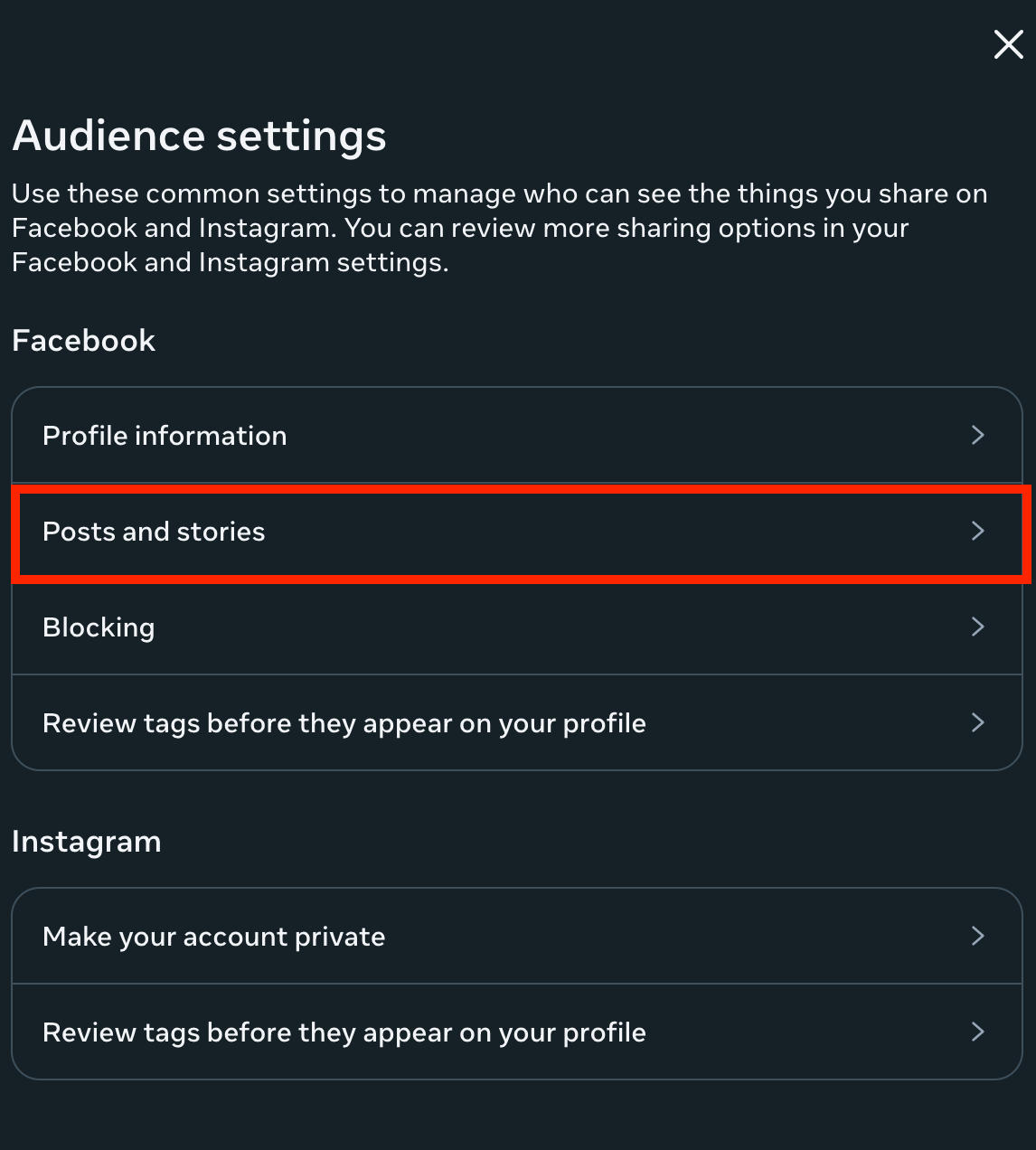Viewport: 1036px width, 1150px height.
Task: Go to Blocking settings
Action: pyautogui.click(x=99, y=627)
